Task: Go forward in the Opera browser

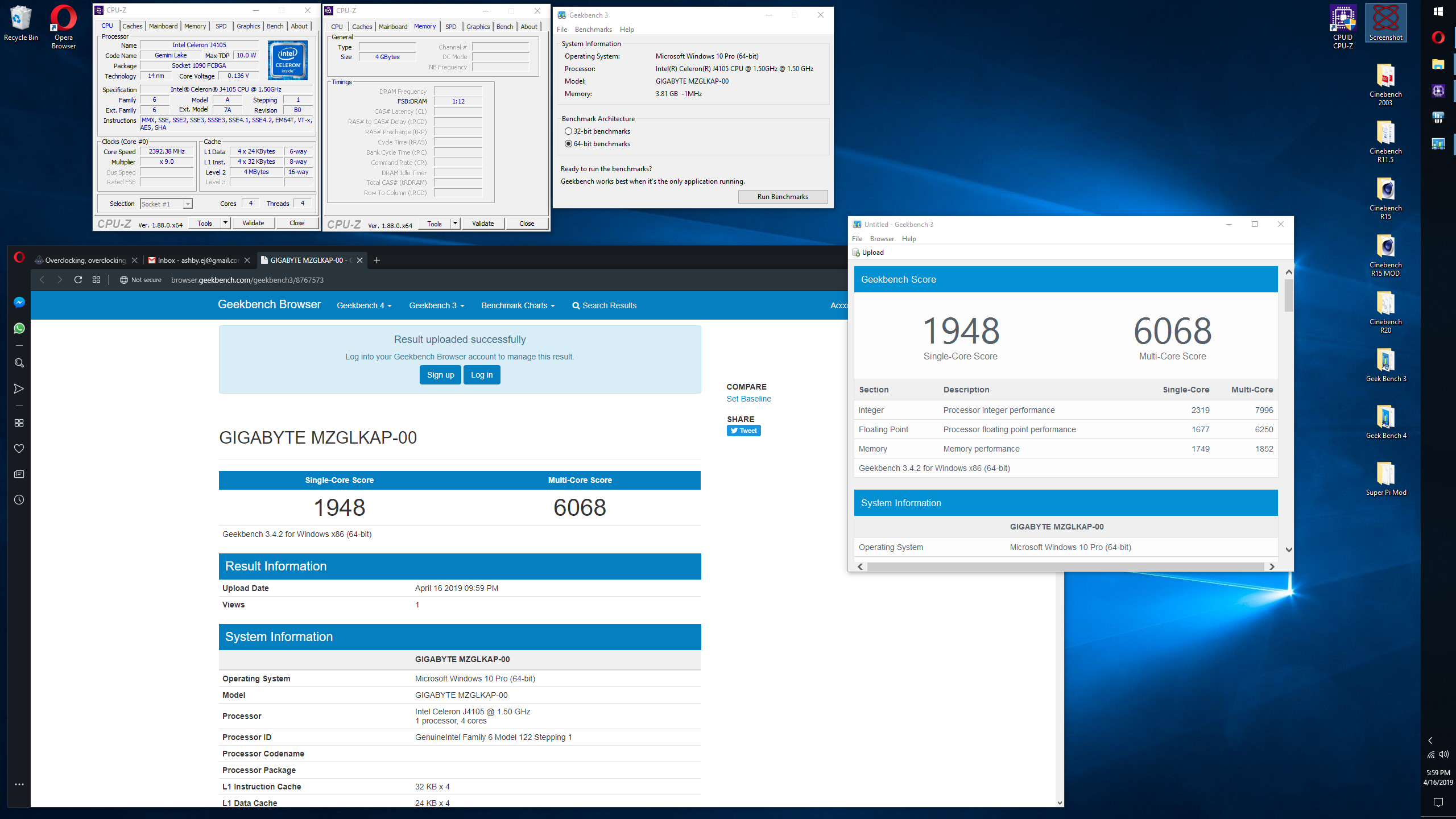Action: (60, 280)
